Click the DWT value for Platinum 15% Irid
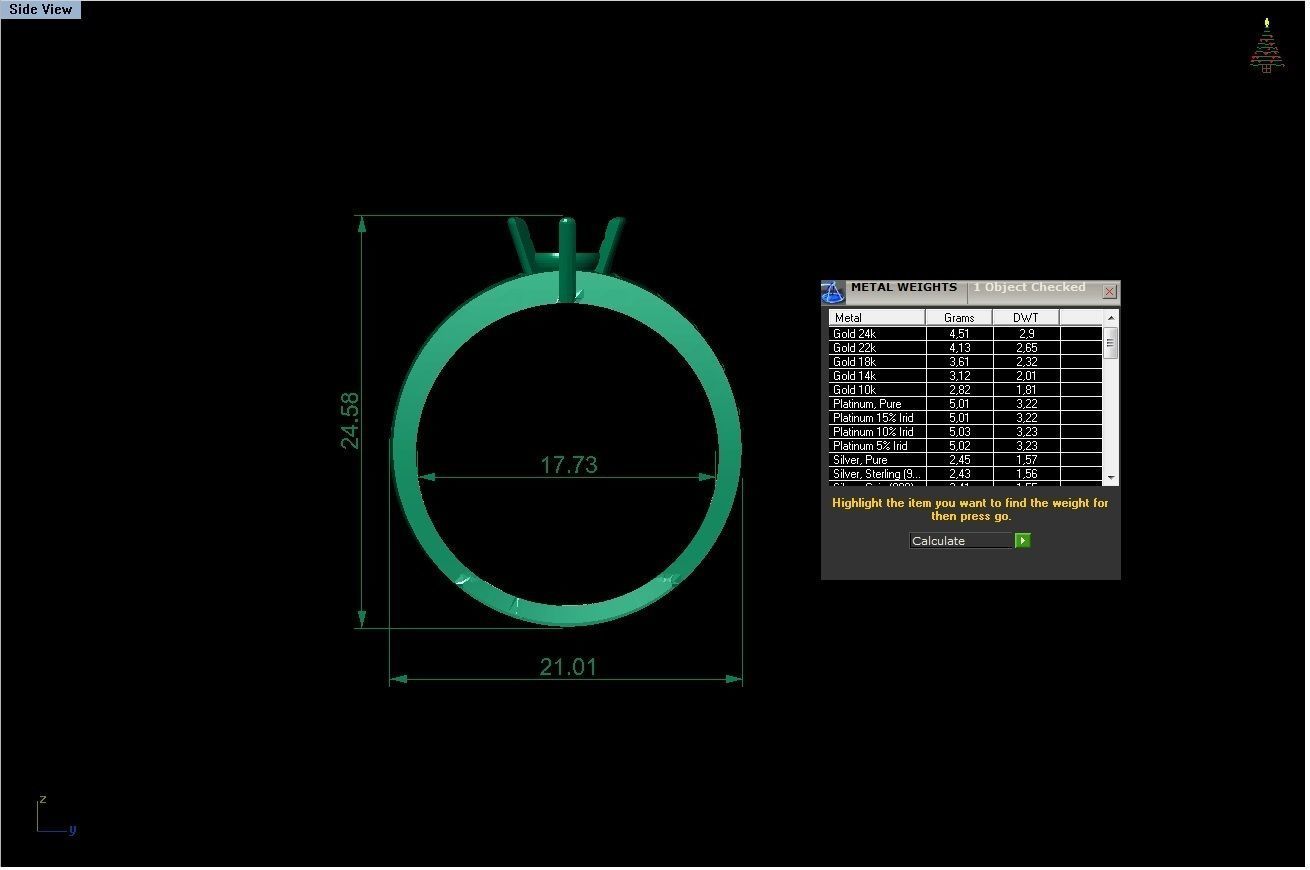This screenshot has width=1310, height=870. pyautogui.click(x=1026, y=418)
